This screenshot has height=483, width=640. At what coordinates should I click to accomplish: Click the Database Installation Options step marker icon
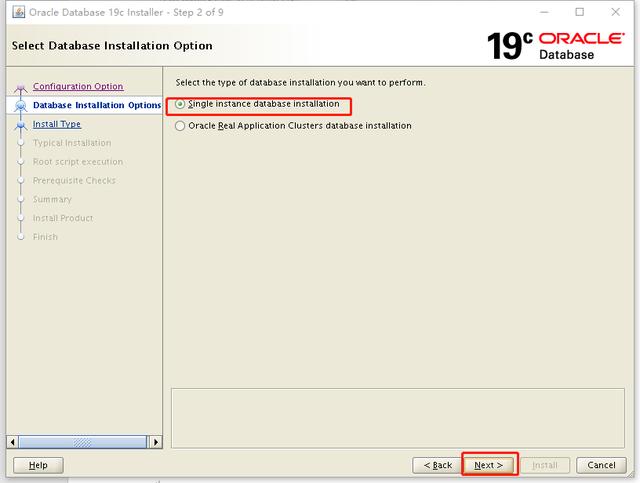[20, 106]
